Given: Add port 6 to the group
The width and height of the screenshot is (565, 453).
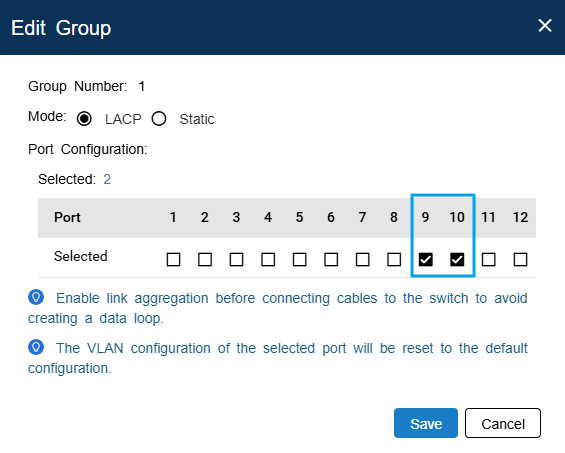Looking at the screenshot, I should click(331, 259).
